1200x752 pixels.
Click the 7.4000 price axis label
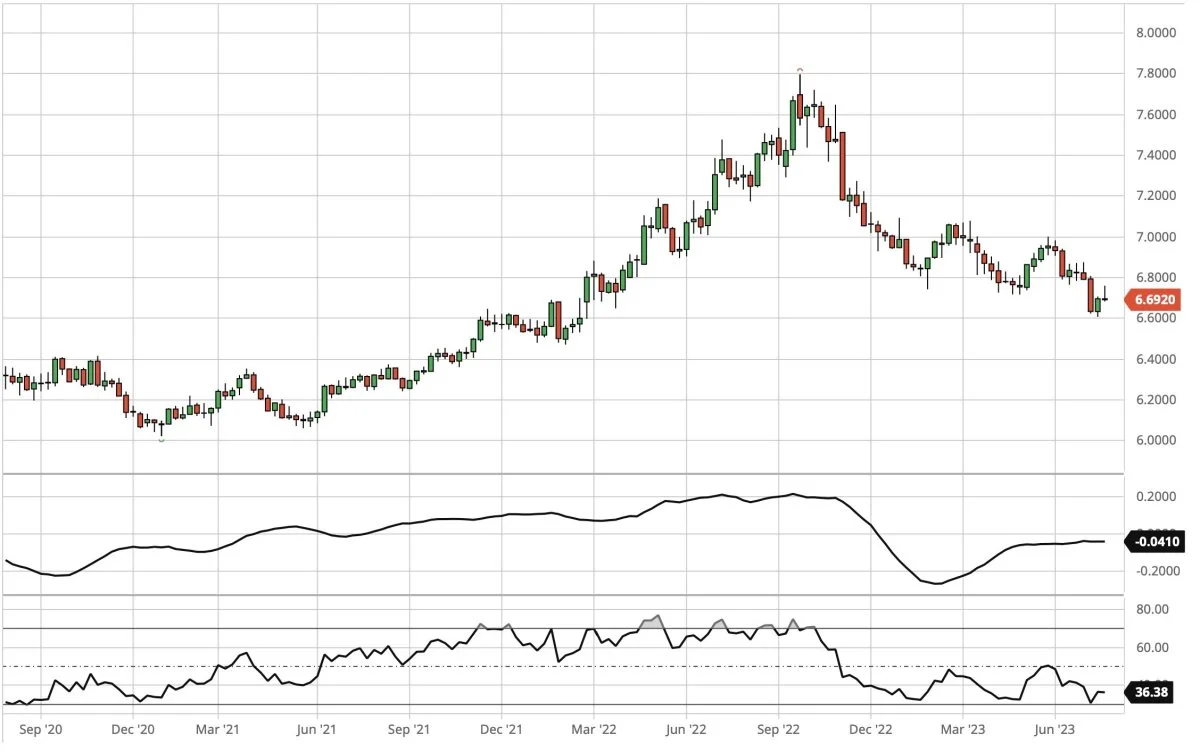pyautogui.click(x=1157, y=155)
